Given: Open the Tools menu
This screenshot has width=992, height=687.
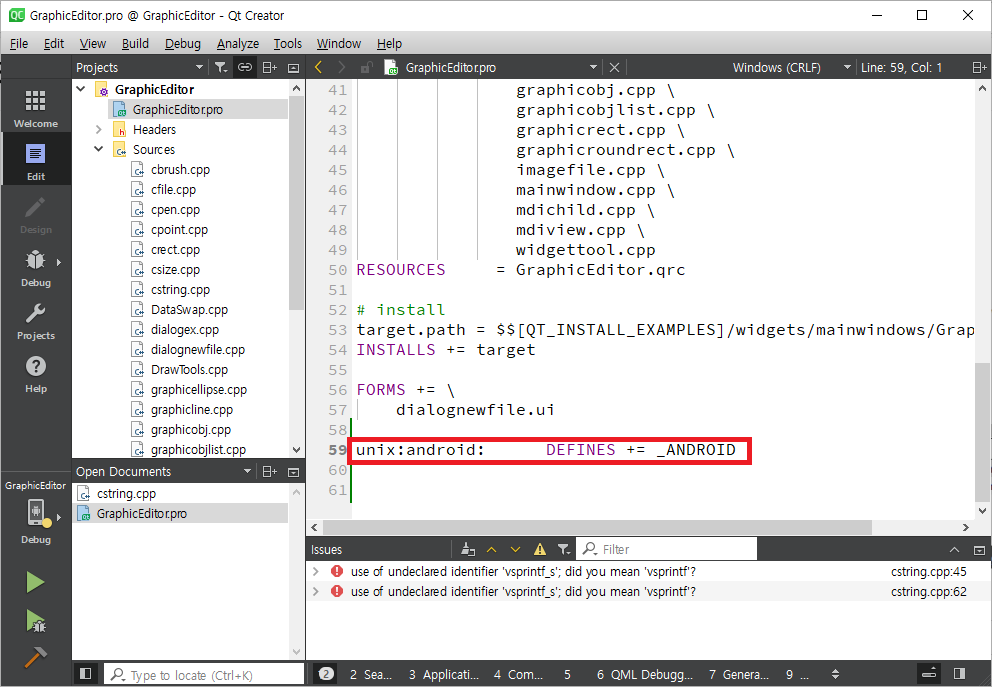Looking at the screenshot, I should point(287,43).
